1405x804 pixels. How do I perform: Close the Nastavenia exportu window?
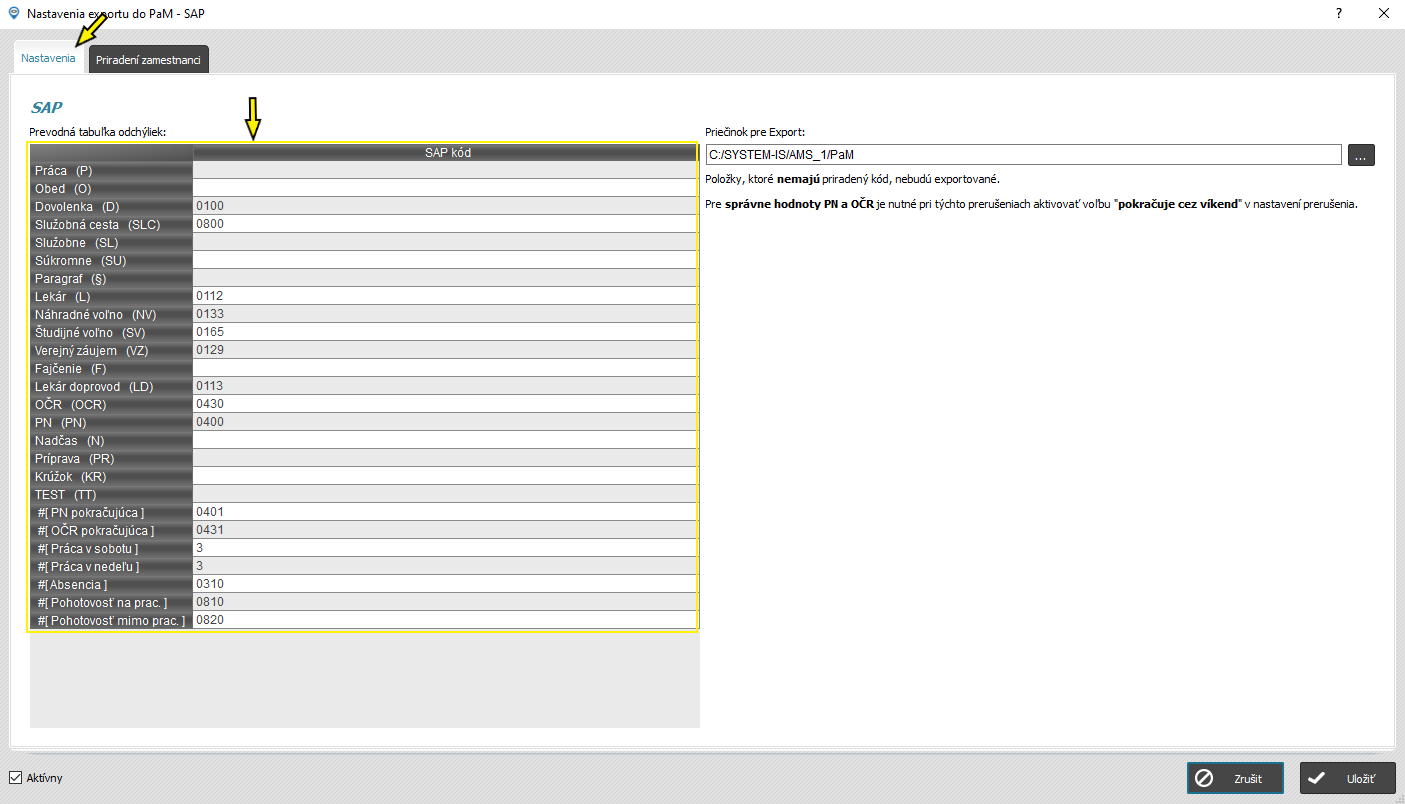point(1383,14)
